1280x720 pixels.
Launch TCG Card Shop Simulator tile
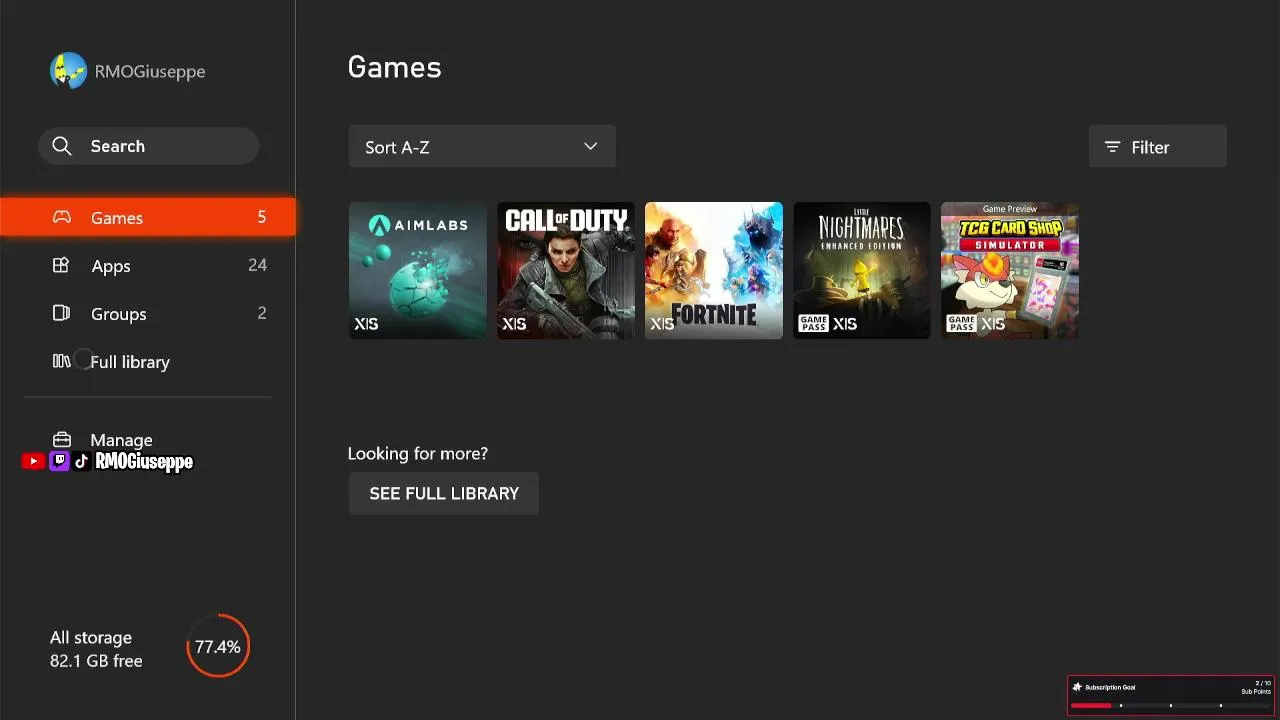point(1010,270)
